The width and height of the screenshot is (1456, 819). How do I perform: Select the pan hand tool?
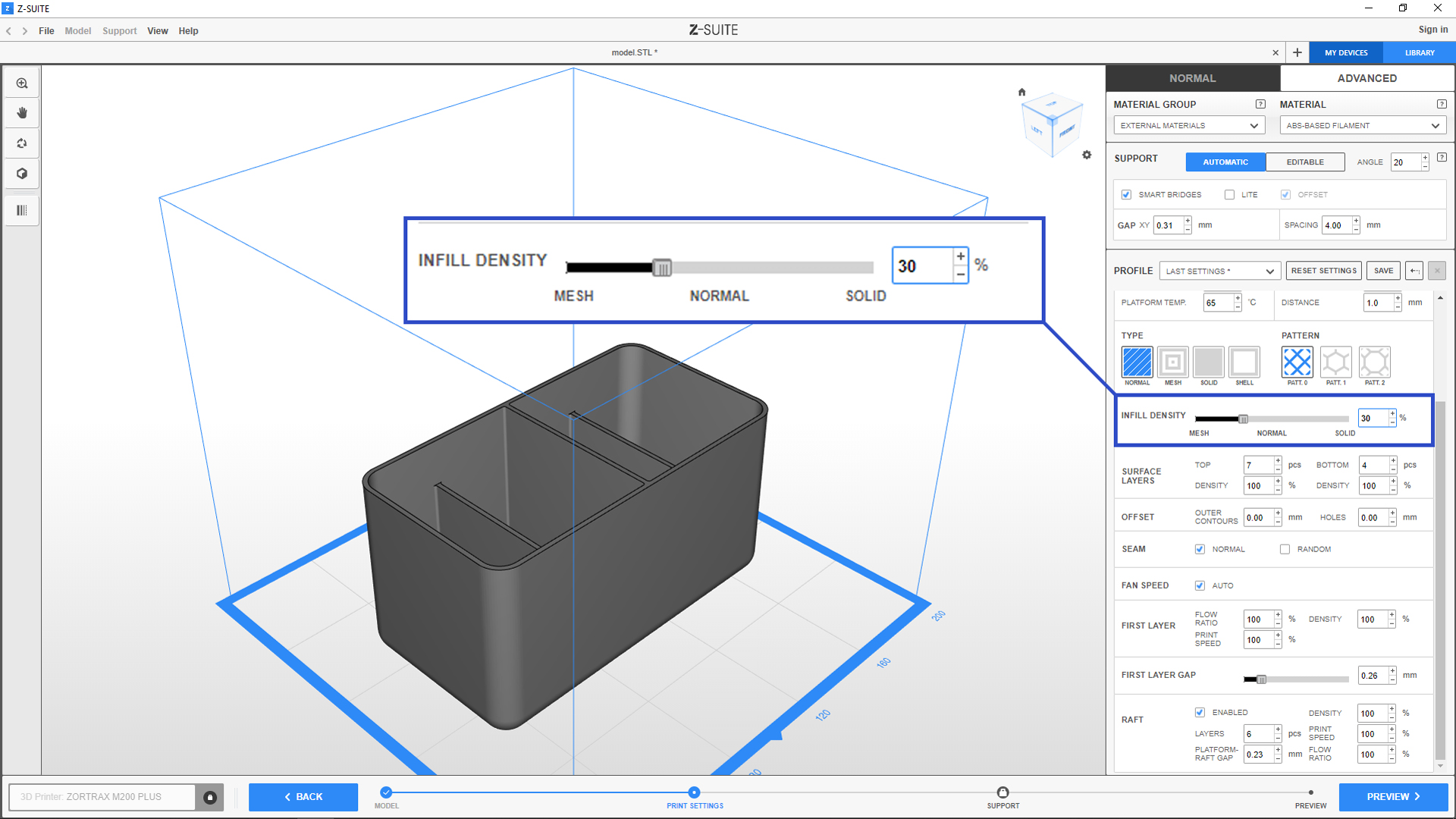point(22,113)
